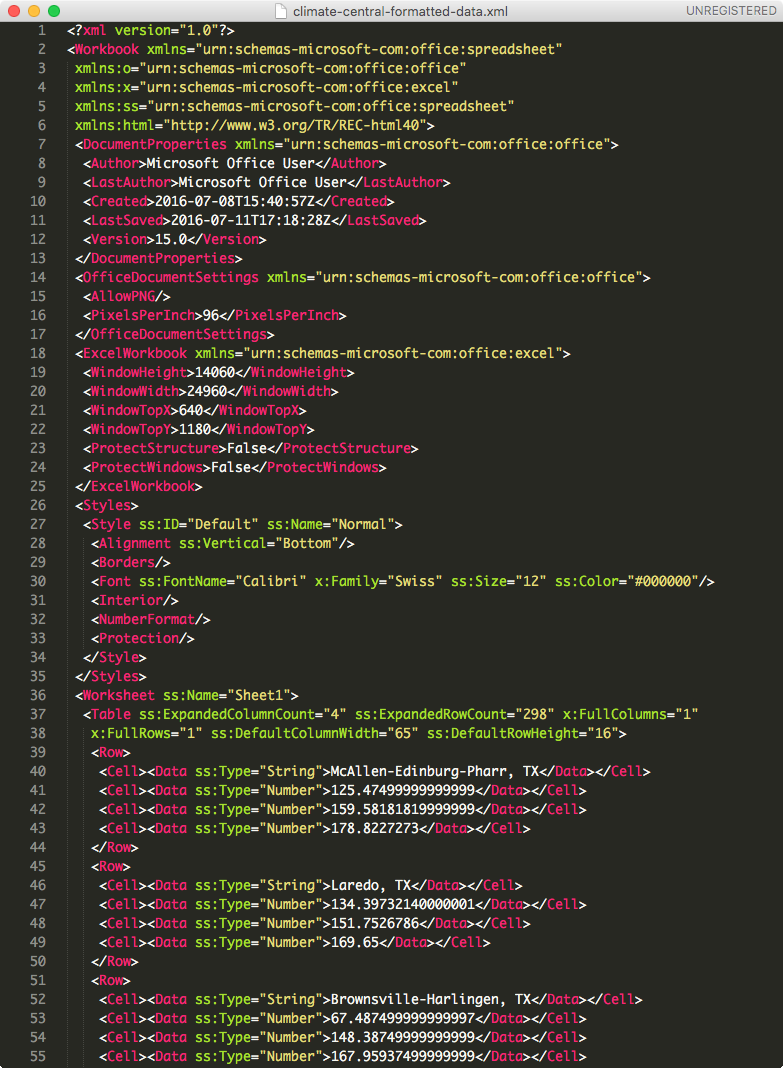The image size is (783, 1068).
Task: Click Microsoft Office User in the Author line
Action: pos(231,163)
